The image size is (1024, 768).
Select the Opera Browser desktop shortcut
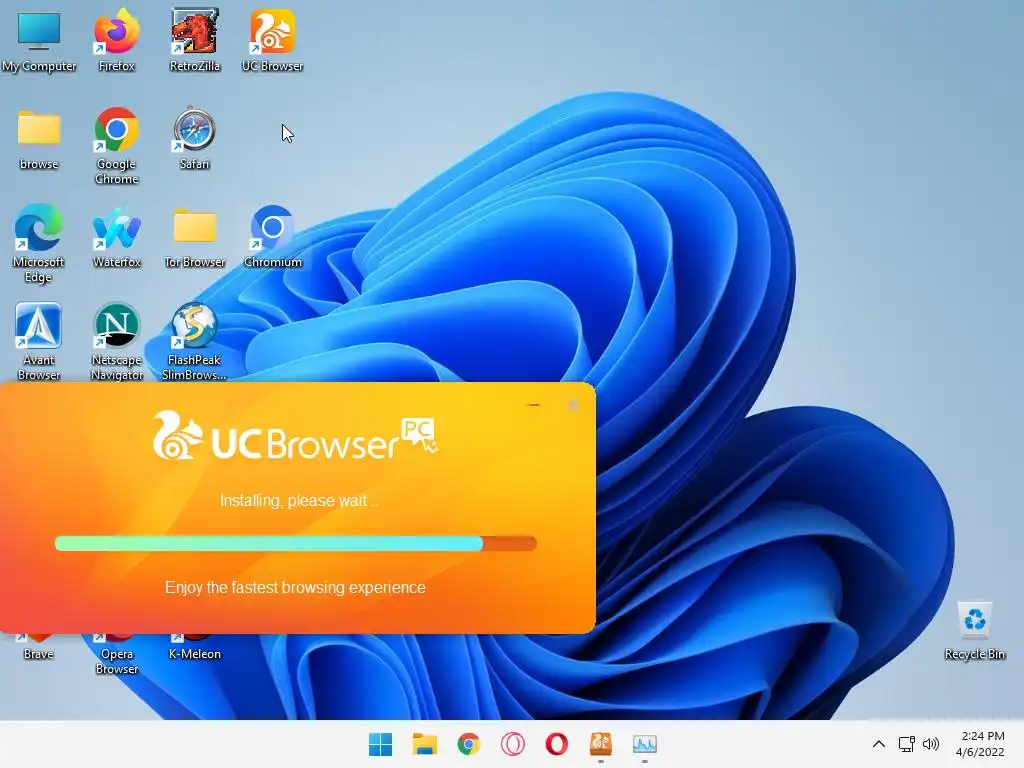(116, 654)
